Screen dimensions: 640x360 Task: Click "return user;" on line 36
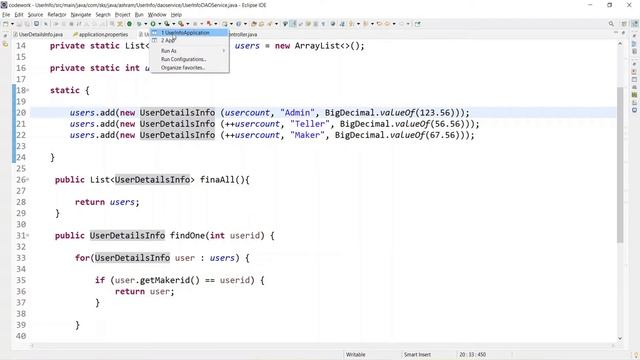point(144,291)
